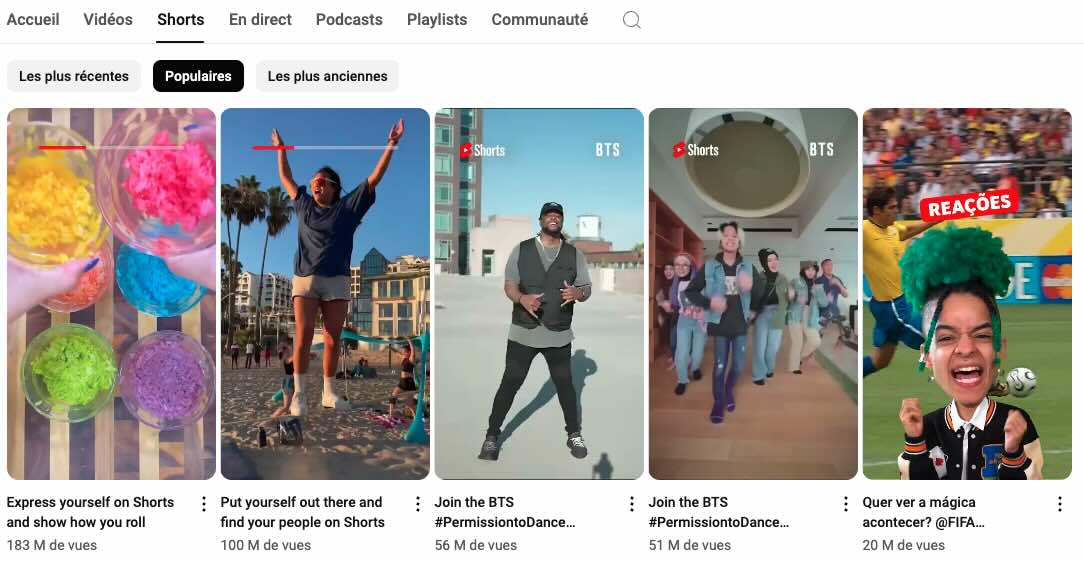
Task: Click the 100 M de vues text
Action: tap(266, 545)
